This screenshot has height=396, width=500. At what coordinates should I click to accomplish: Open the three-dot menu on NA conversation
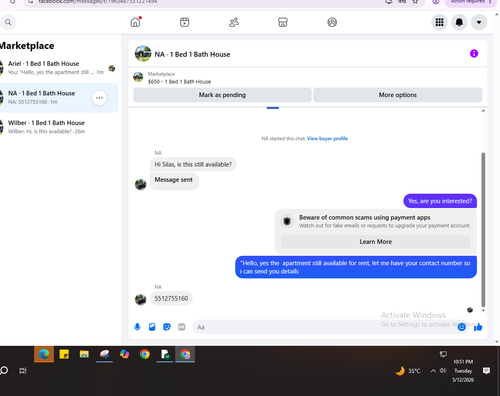99,98
